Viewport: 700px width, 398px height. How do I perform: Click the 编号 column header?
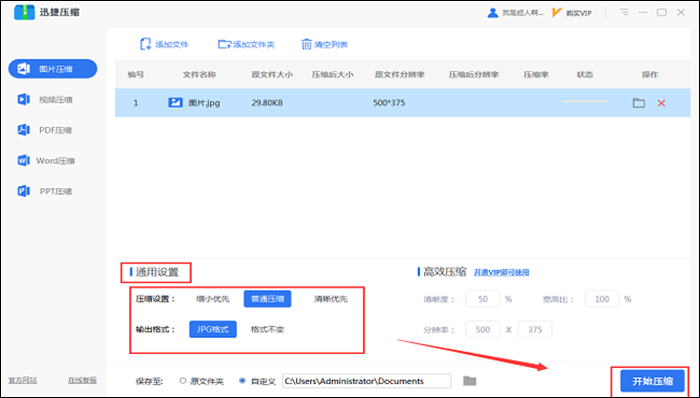(x=136, y=75)
